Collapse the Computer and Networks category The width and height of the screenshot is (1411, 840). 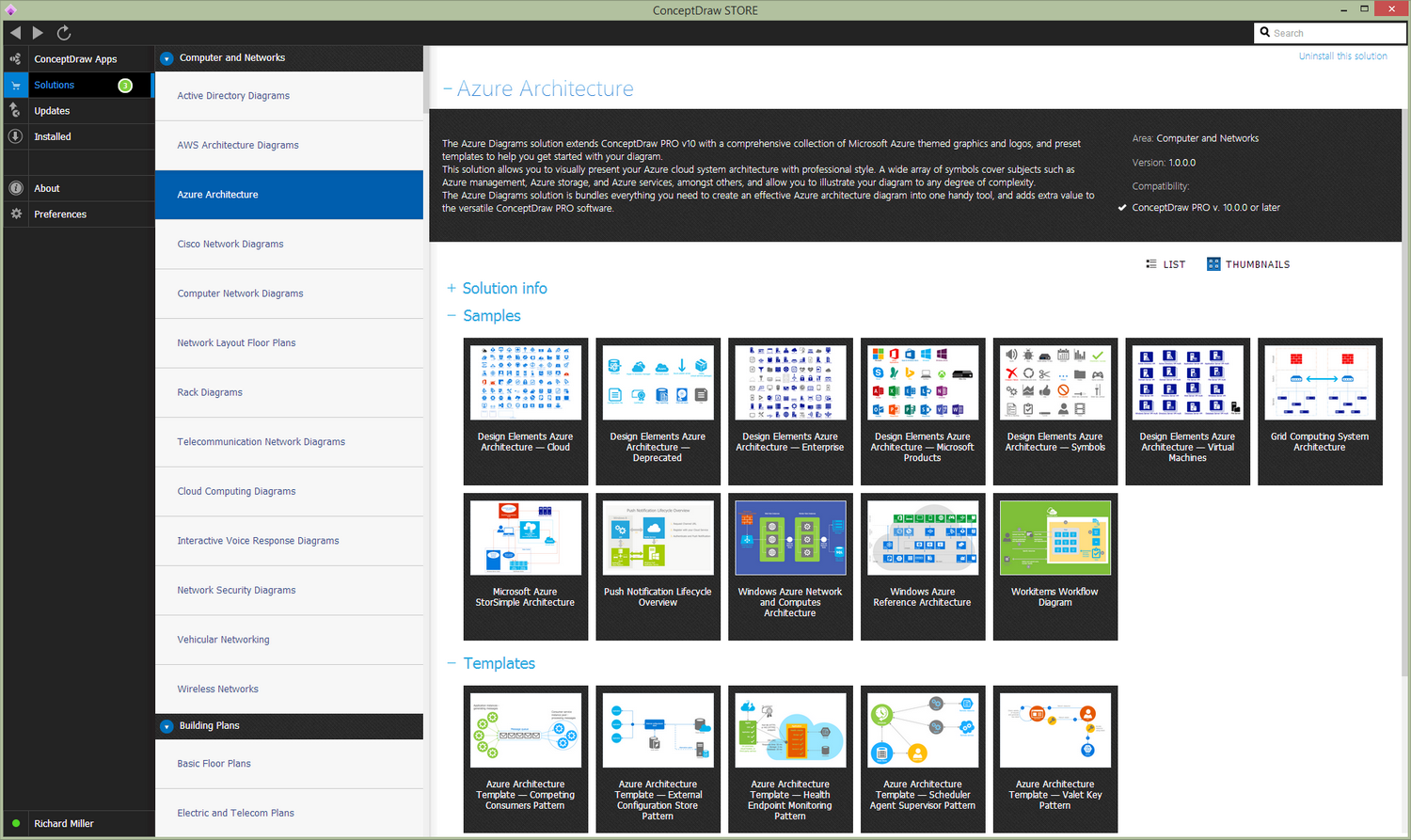coord(166,58)
